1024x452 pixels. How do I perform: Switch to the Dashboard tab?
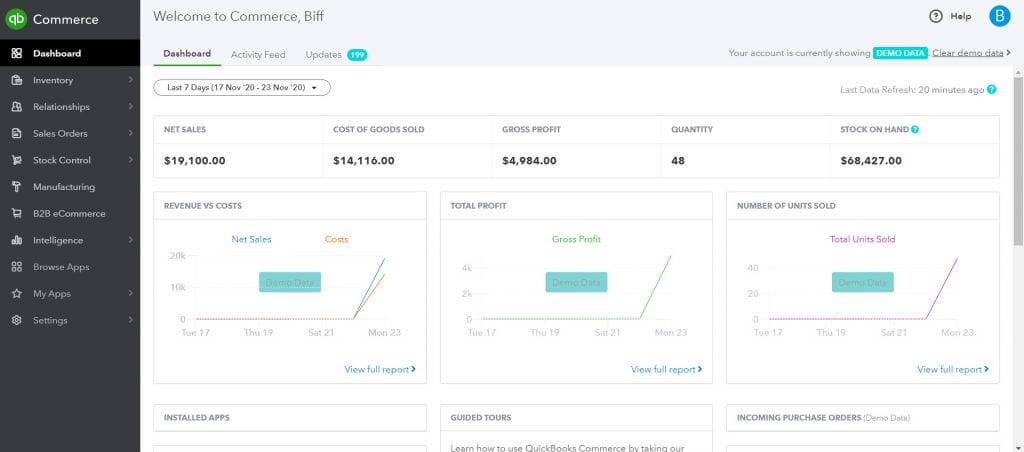187,54
